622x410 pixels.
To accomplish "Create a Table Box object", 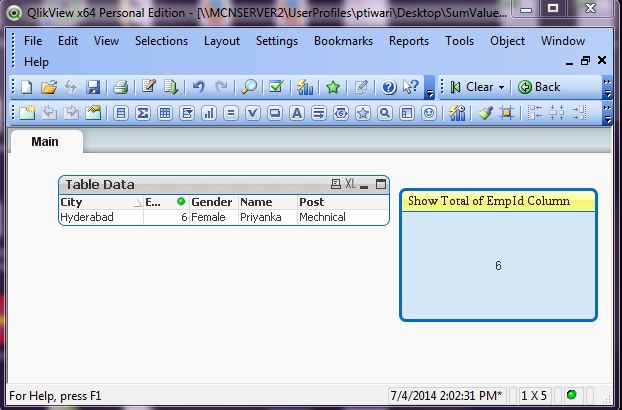I will click(165, 113).
